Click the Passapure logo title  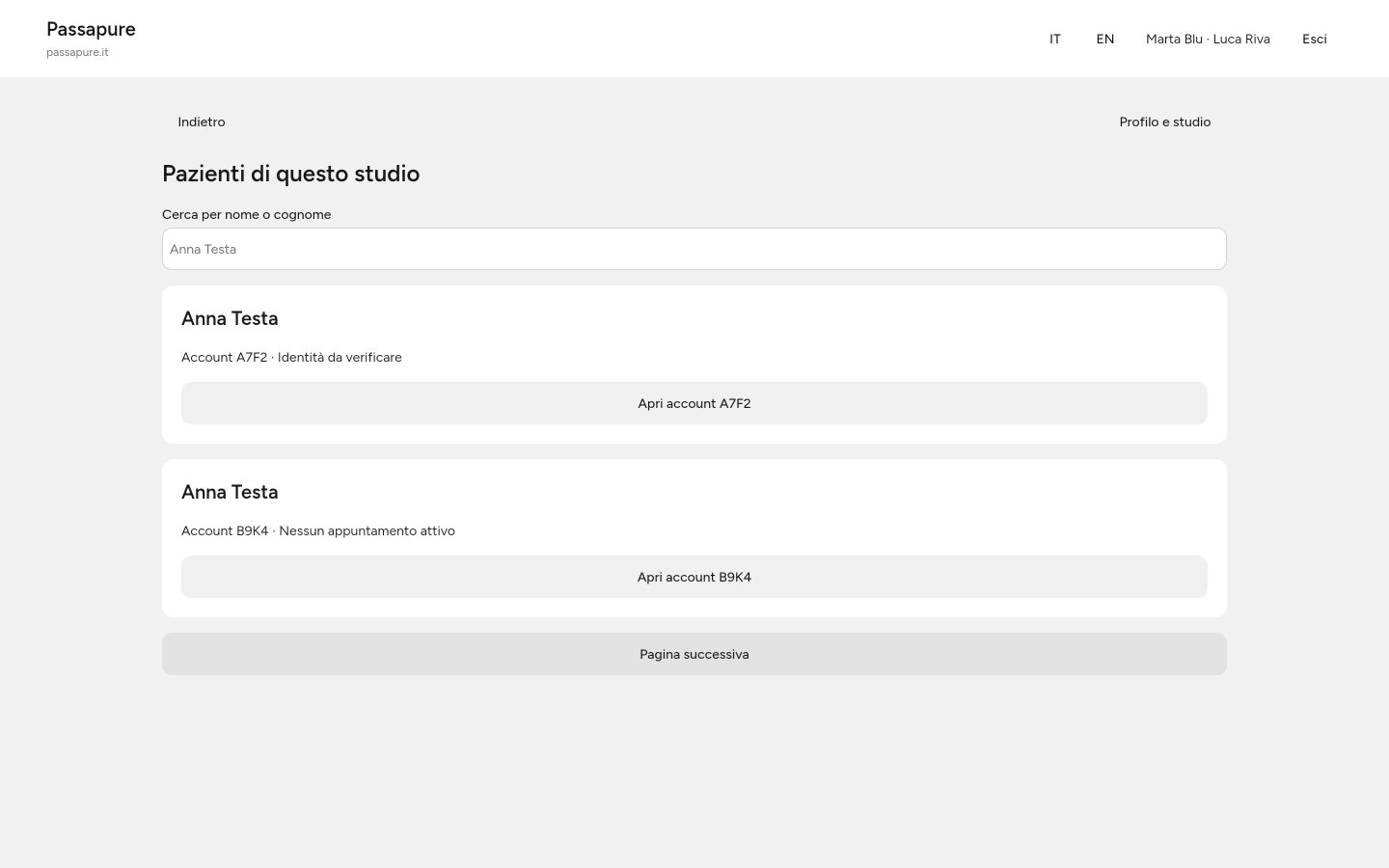tap(91, 29)
